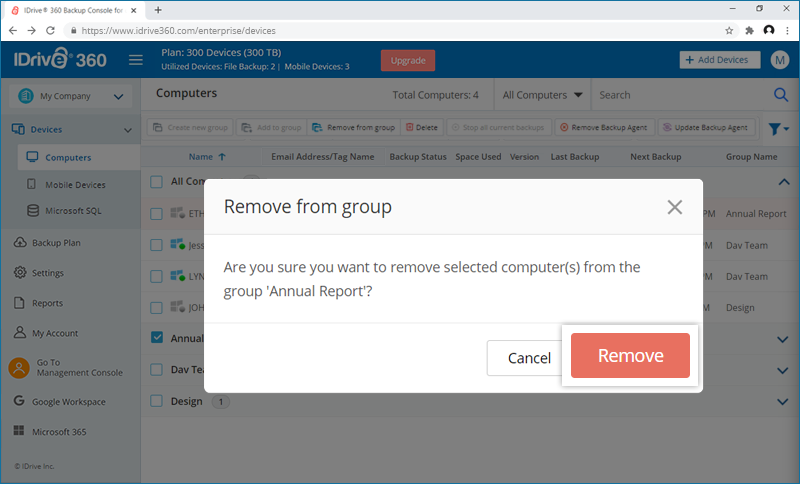The height and width of the screenshot is (484, 800).
Task: Tick the All Computers group checkbox
Action: 157,182
